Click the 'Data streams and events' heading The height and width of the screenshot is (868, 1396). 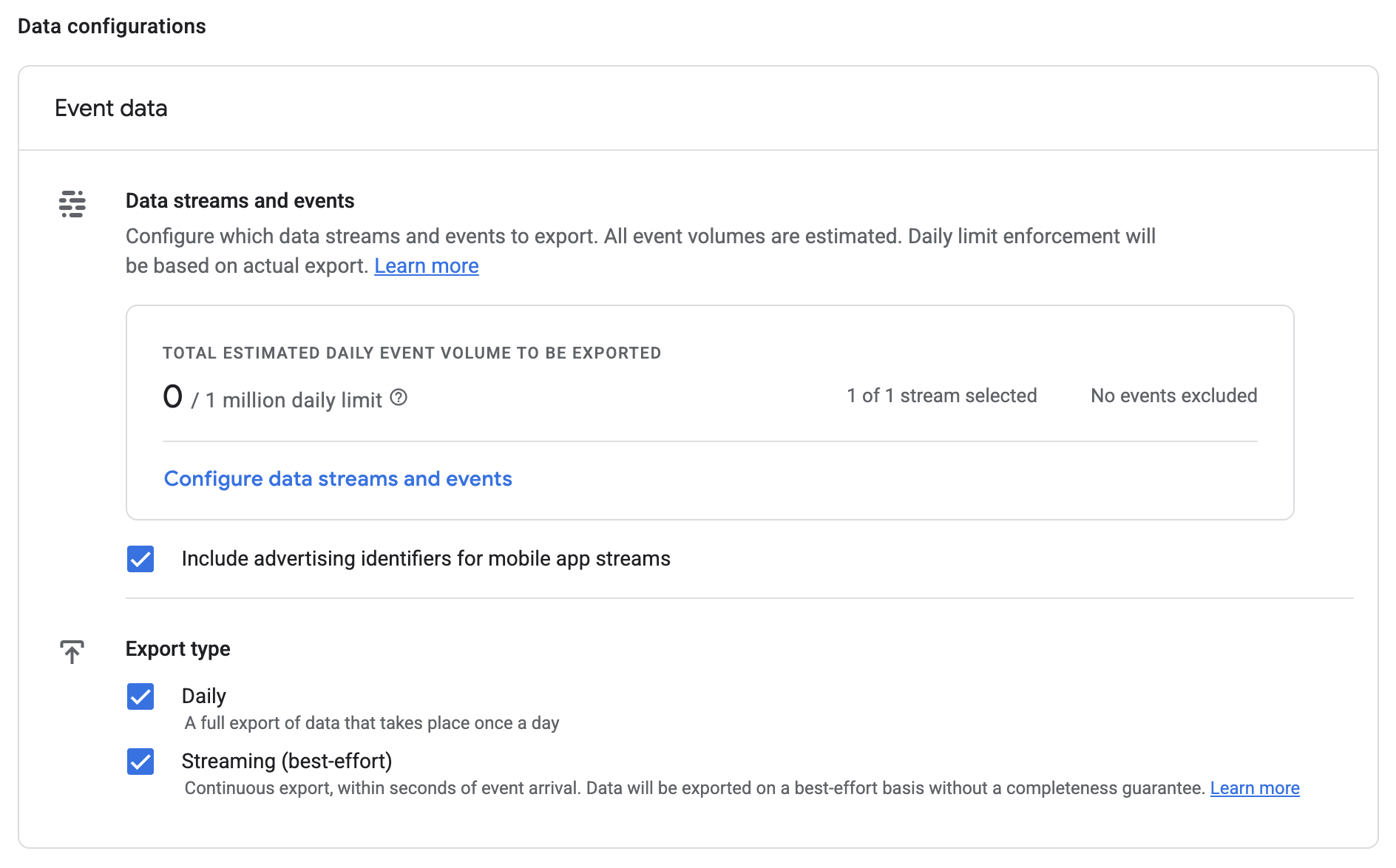pos(240,201)
